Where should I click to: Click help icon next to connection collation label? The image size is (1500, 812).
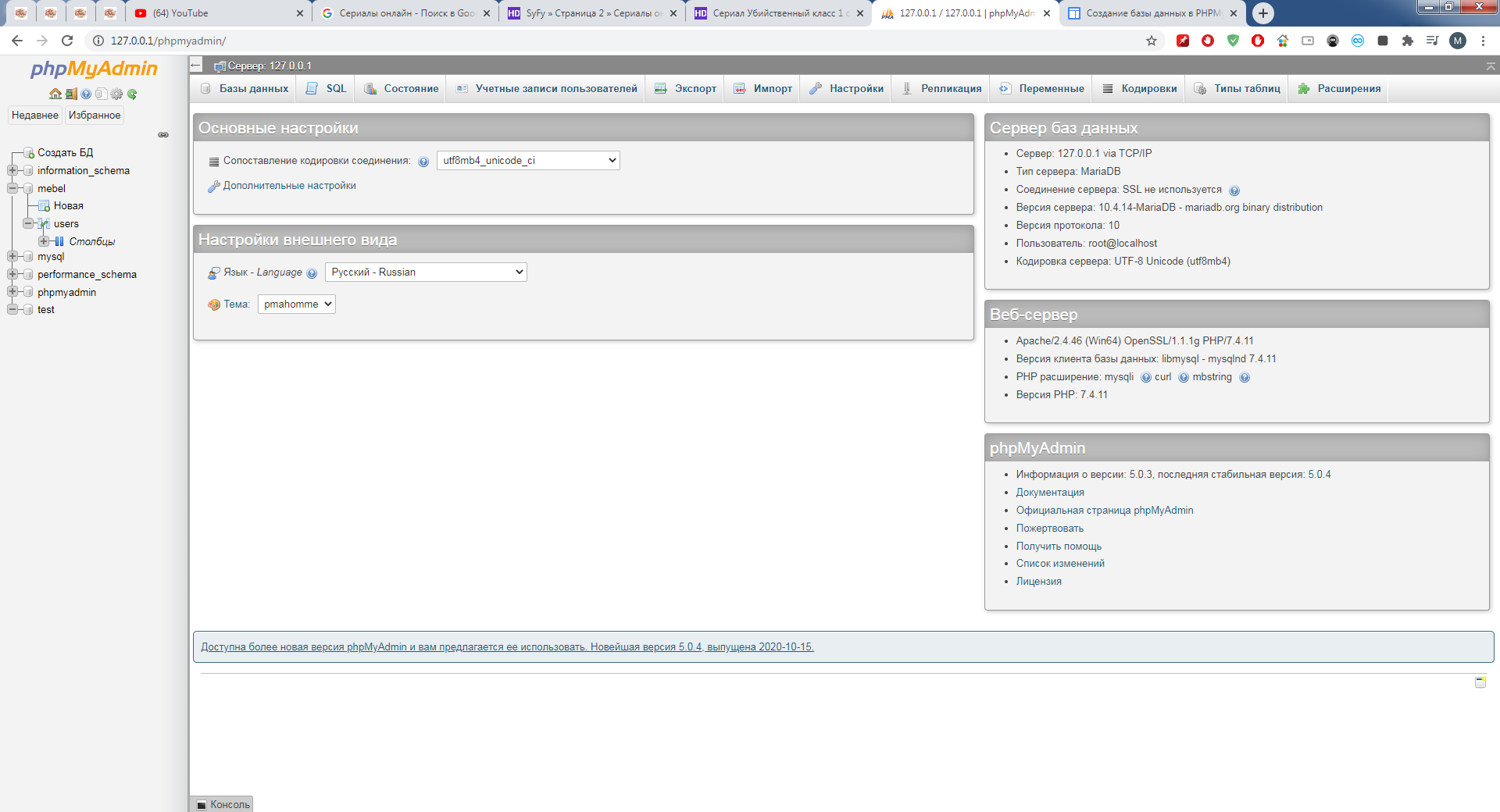pyautogui.click(x=423, y=162)
